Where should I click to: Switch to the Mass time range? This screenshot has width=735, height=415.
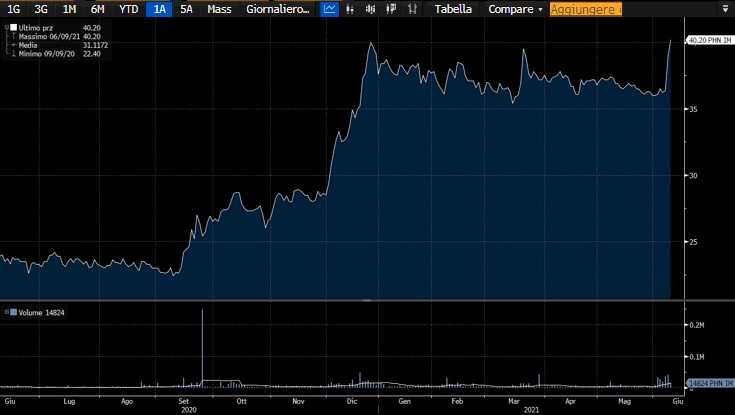(x=219, y=9)
